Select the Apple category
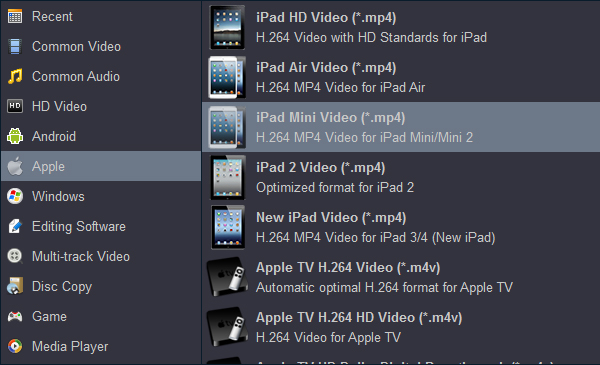 101,166
